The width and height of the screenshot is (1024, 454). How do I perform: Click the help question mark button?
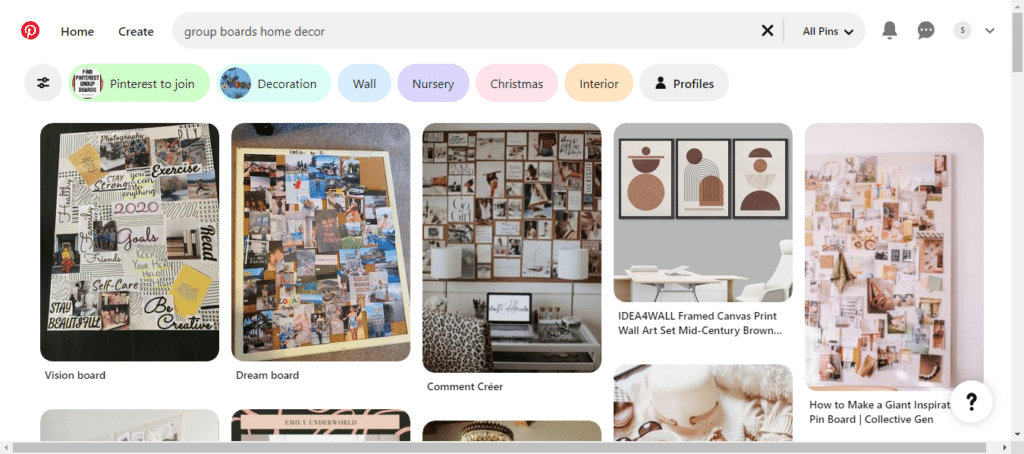pyautogui.click(x=971, y=402)
